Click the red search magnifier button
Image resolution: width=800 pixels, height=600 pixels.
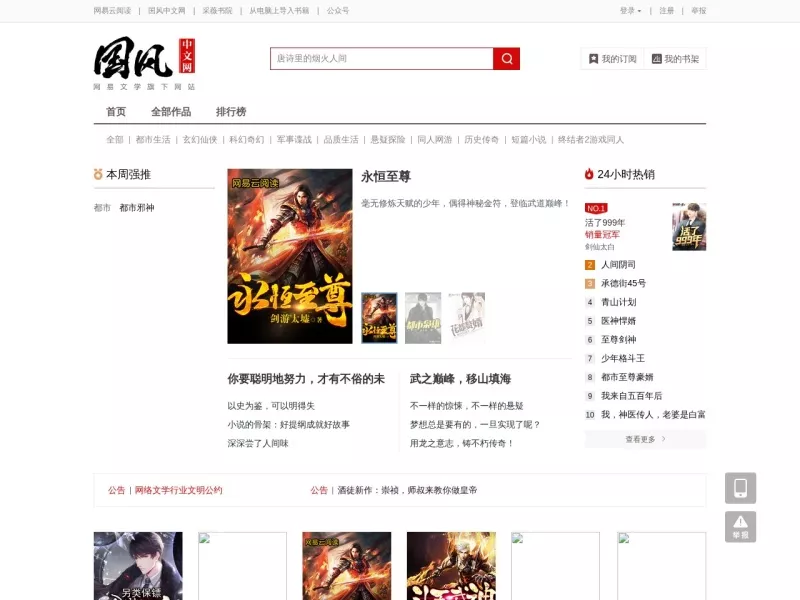click(506, 59)
